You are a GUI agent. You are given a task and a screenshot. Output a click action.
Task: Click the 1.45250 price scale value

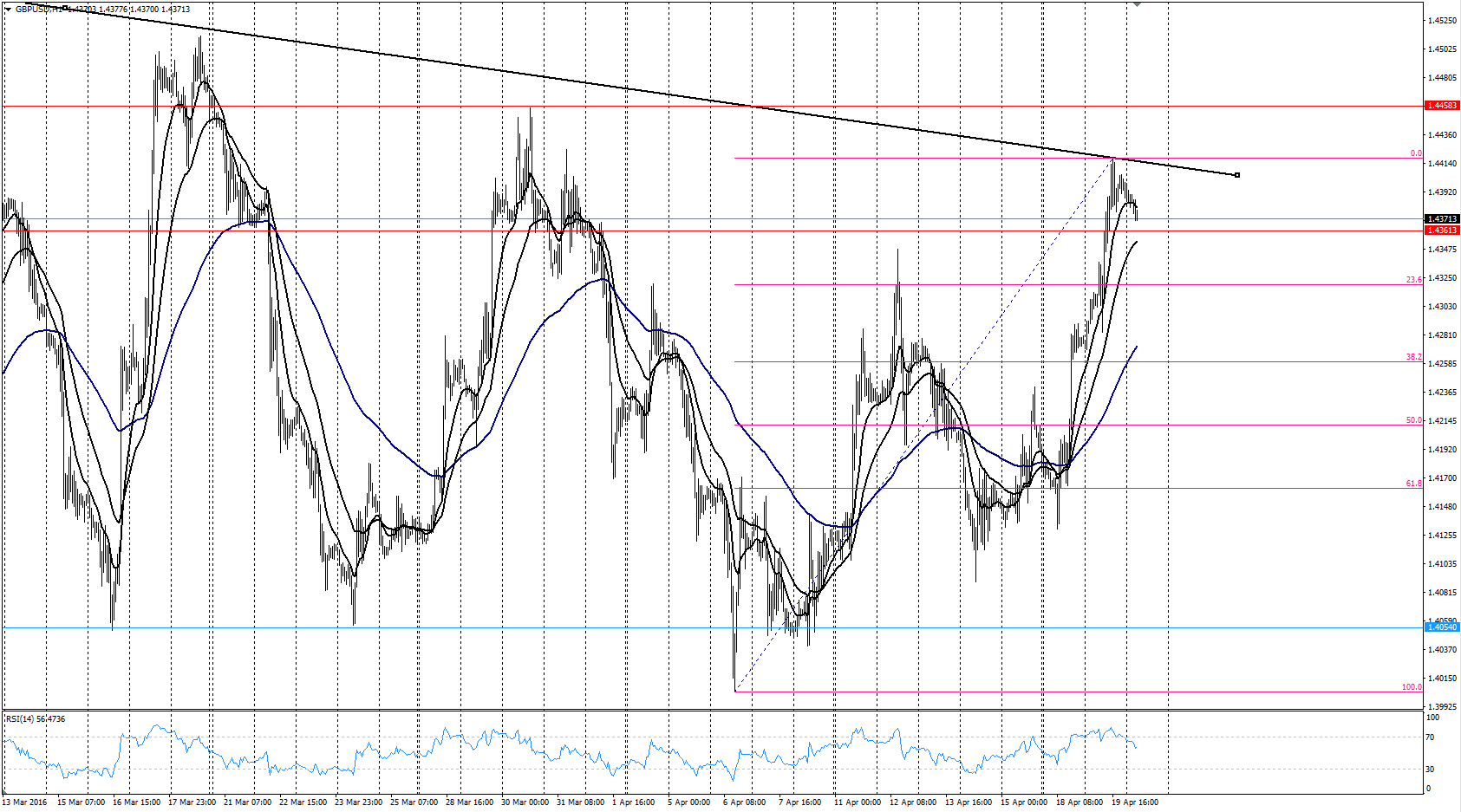pyautogui.click(x=1441, y=21)
